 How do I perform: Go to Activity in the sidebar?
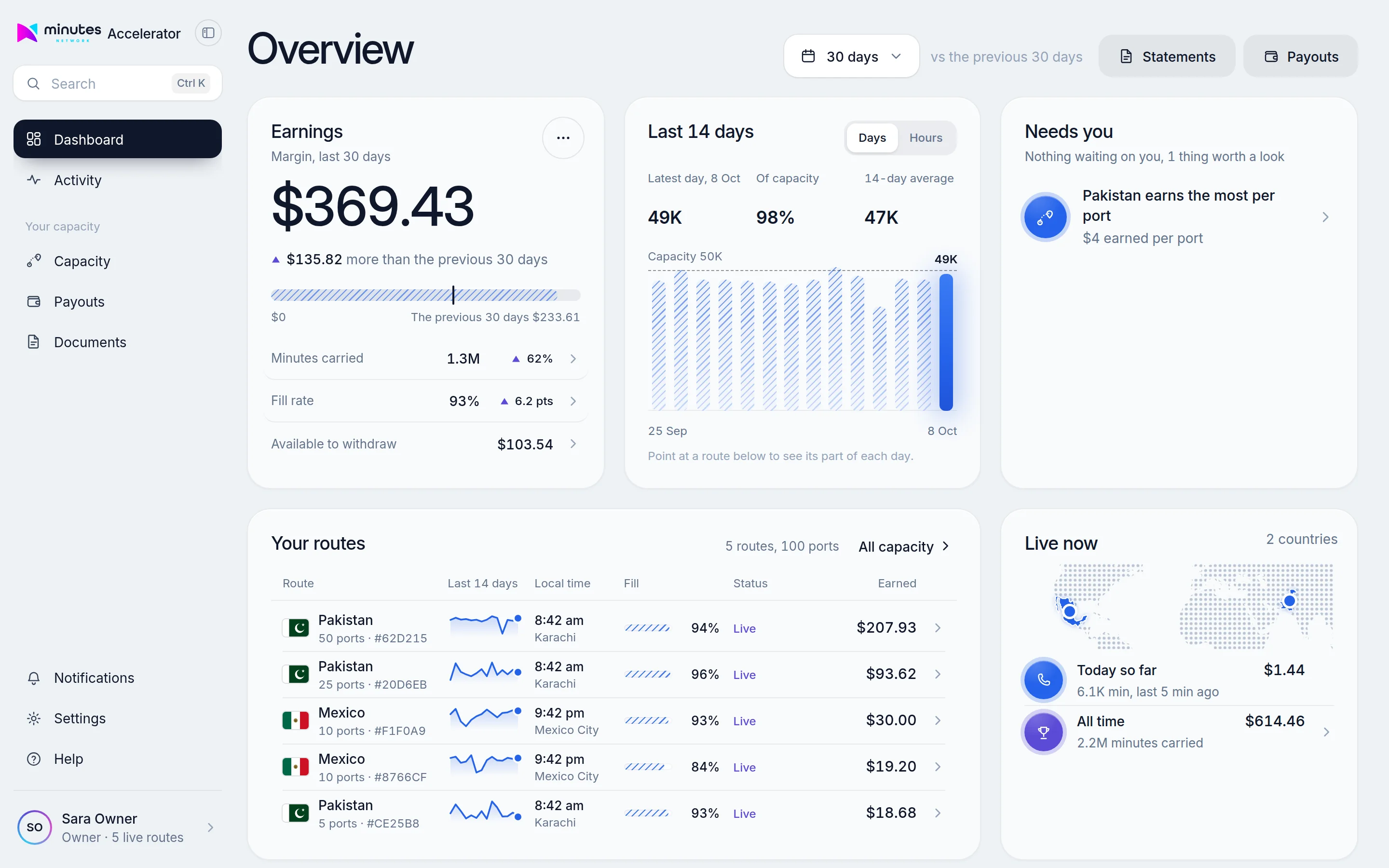click(x=117, y=180)
